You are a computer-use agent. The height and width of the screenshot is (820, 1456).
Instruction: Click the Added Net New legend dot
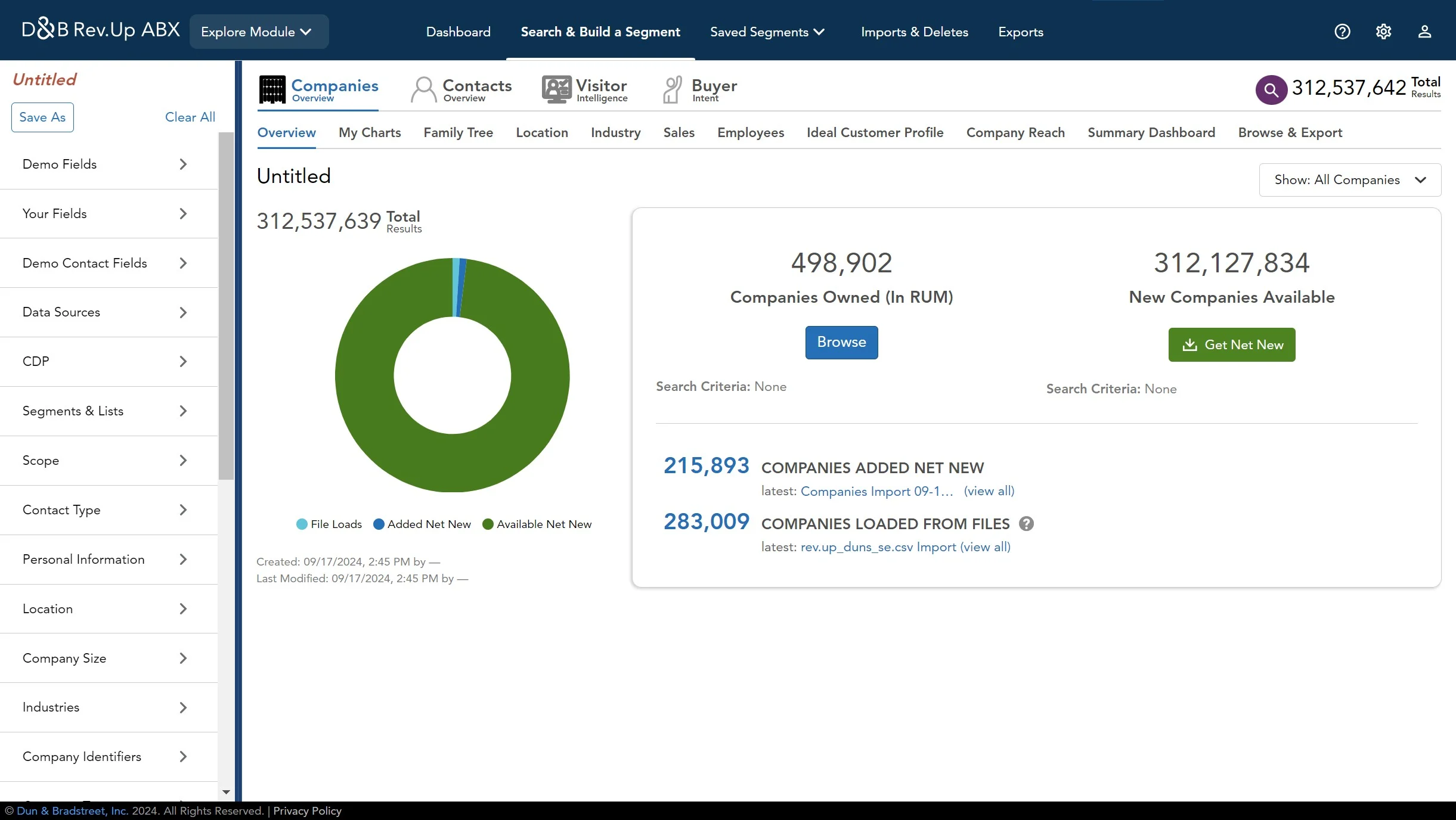(379, 524)
